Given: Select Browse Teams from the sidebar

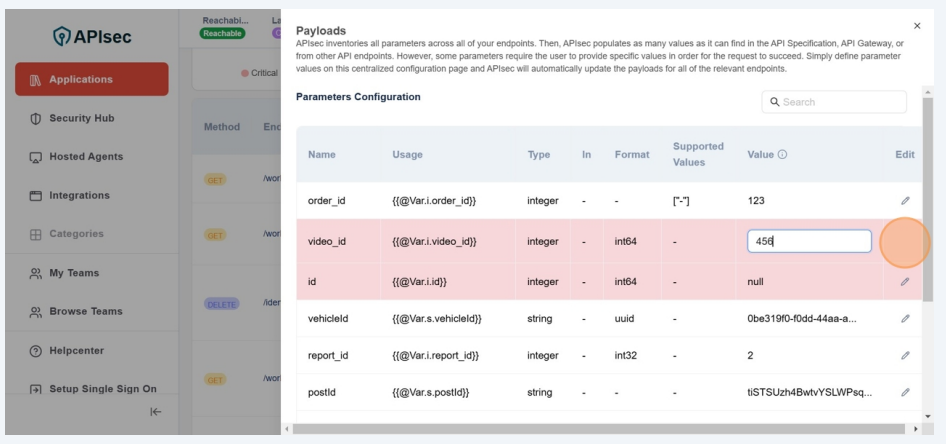Looking at the screenshot, I should [86, 311].
